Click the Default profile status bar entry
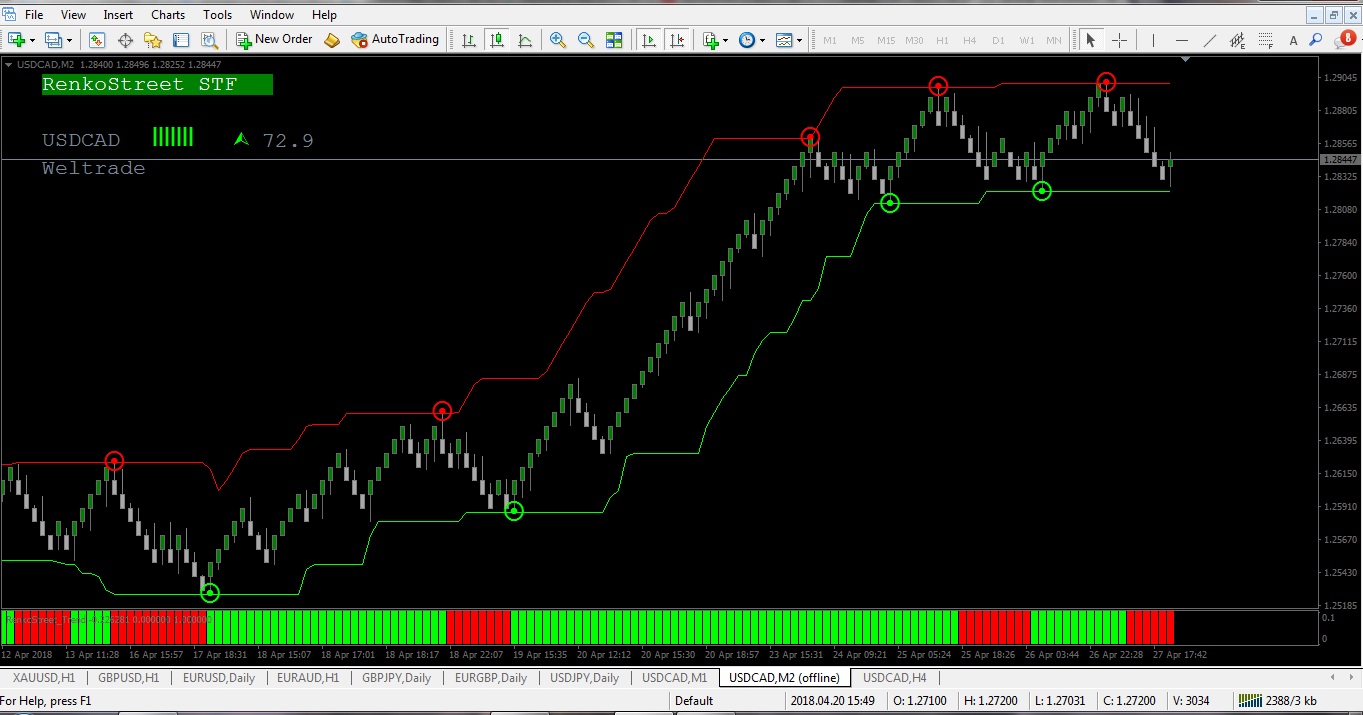Screen dimensions: 1363x715 pyautogui.click(x=694, y=701)
